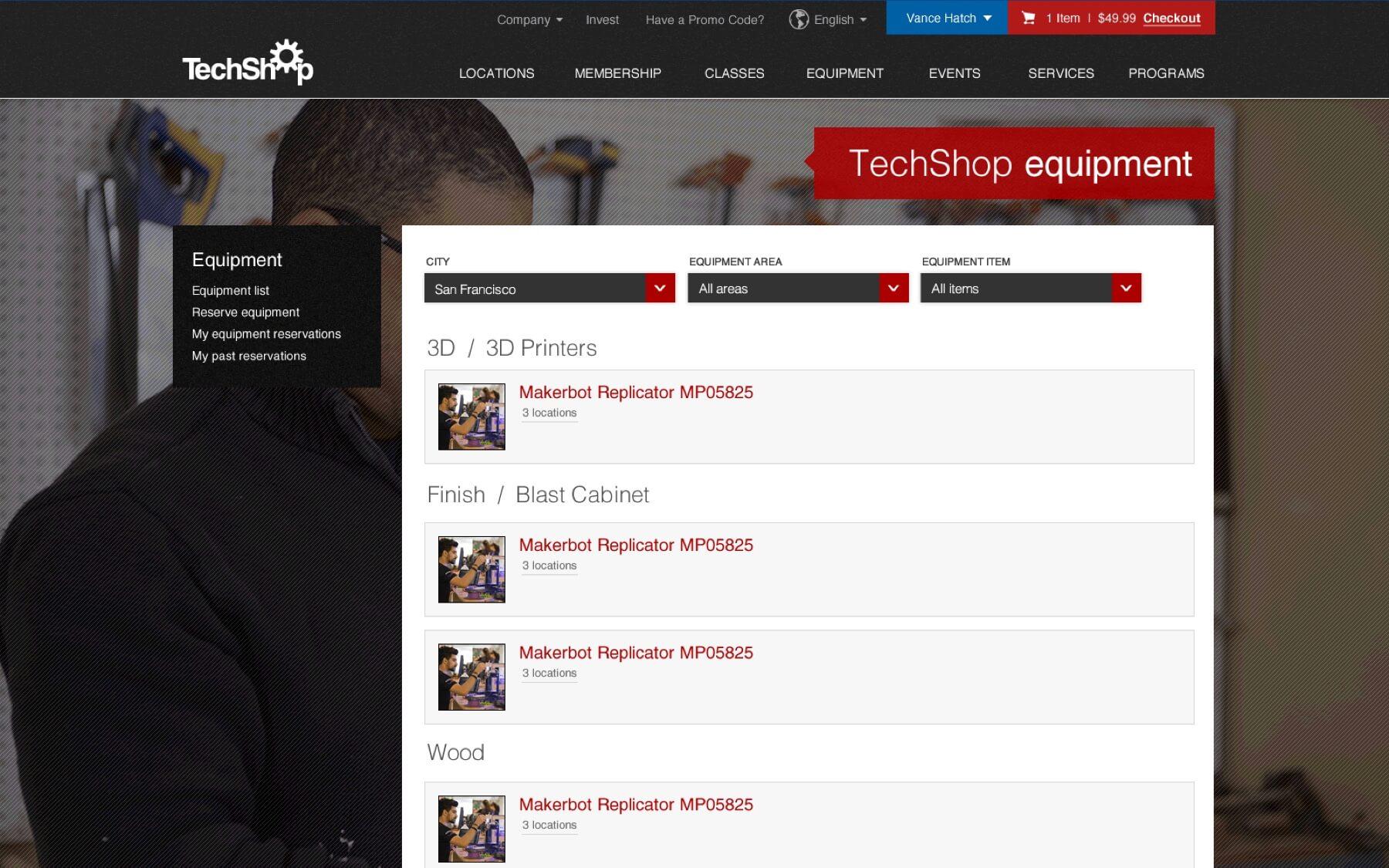Viewport: 1389px width, 868px height.
Task: Click 3 locations on first Blast Cabinet item
Action: click(x=549, y=566)
